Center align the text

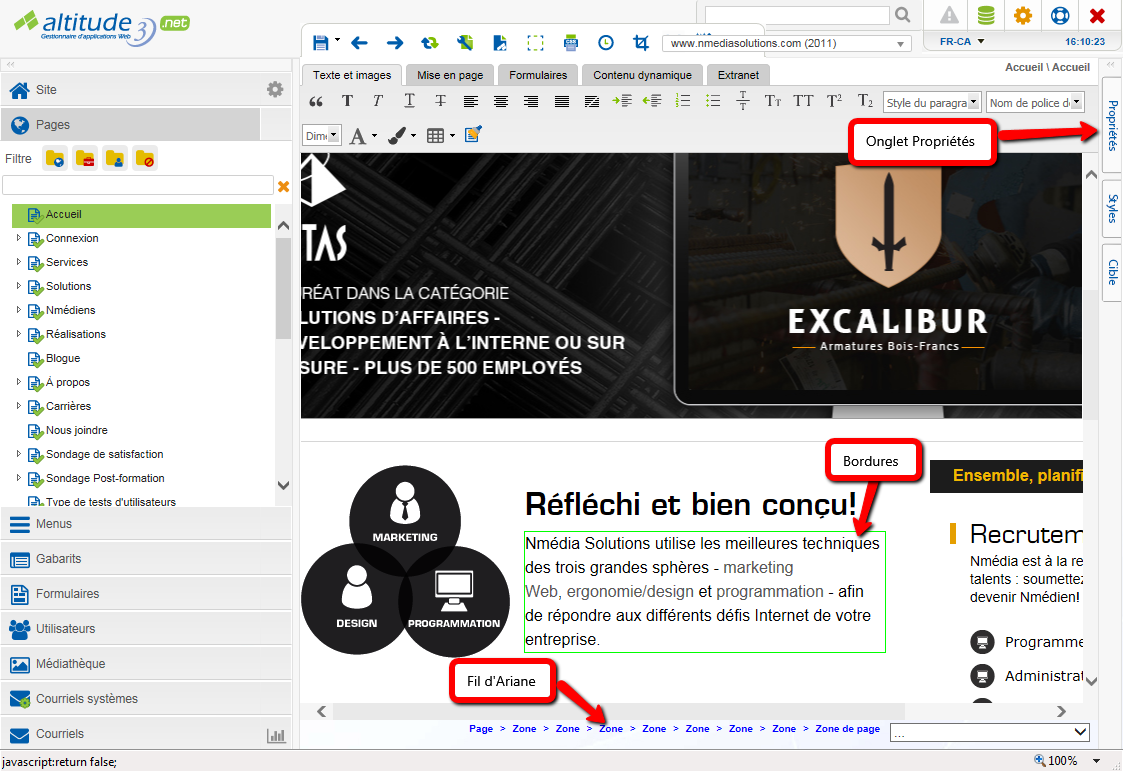[501, 102]
